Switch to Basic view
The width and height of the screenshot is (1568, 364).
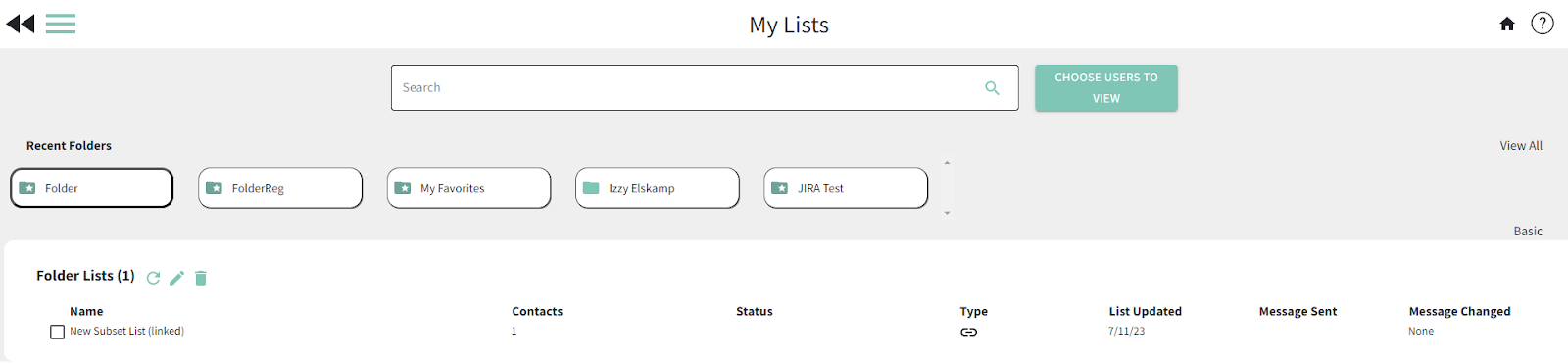tap(1528, 231)
